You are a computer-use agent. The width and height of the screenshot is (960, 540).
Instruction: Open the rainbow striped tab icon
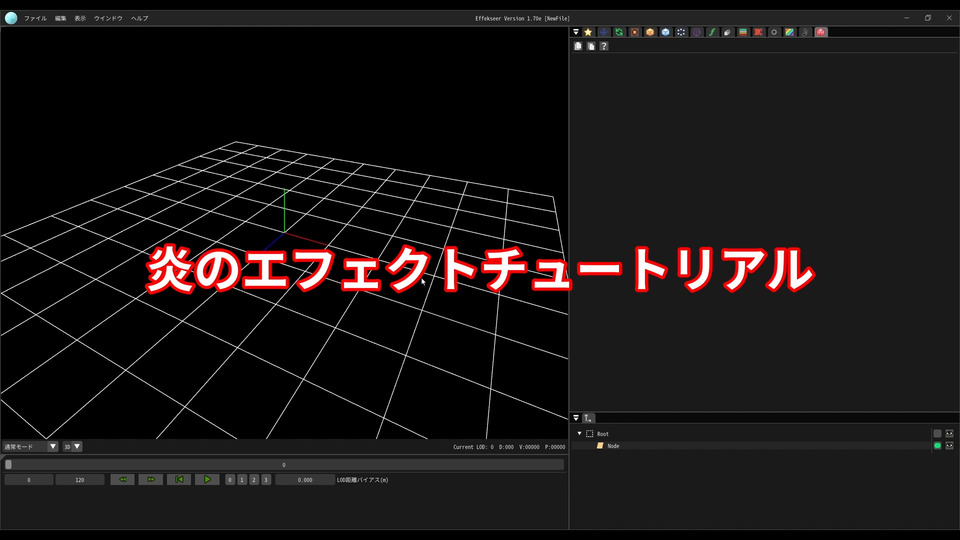tap(789, 32)
